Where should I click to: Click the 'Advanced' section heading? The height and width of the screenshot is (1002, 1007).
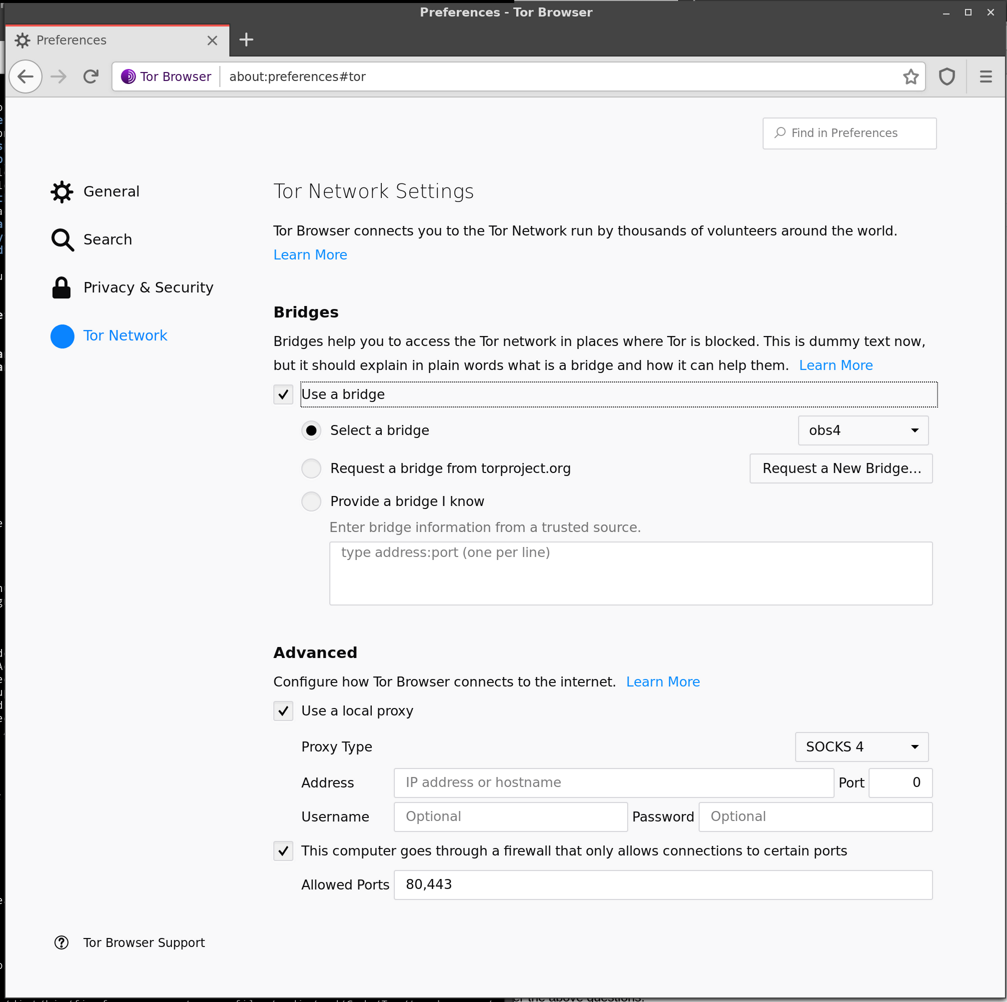[x=315, y=653]
